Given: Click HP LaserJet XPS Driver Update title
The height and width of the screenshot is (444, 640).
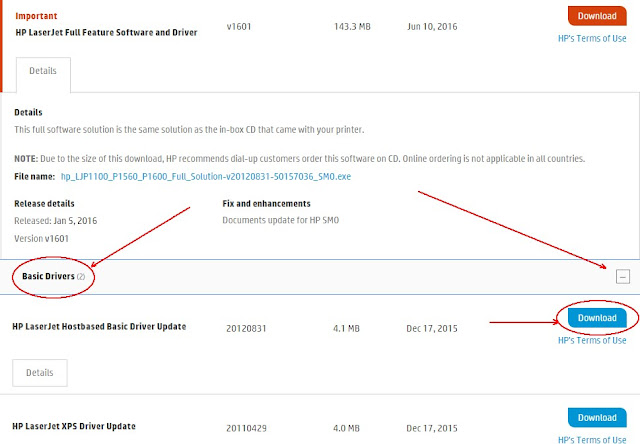Looking at the screenshot, I should click(74, 426).
